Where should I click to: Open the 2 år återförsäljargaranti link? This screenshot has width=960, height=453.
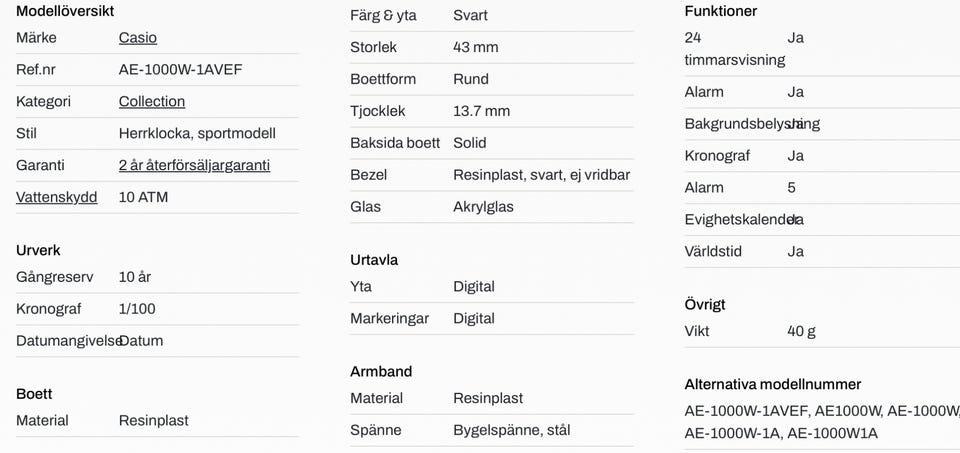194,165
